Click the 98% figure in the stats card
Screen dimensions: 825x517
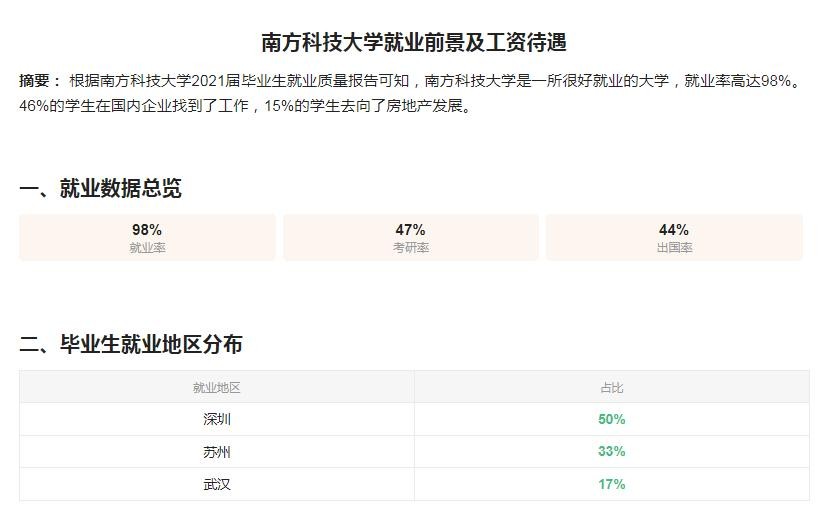pos(147,230)
